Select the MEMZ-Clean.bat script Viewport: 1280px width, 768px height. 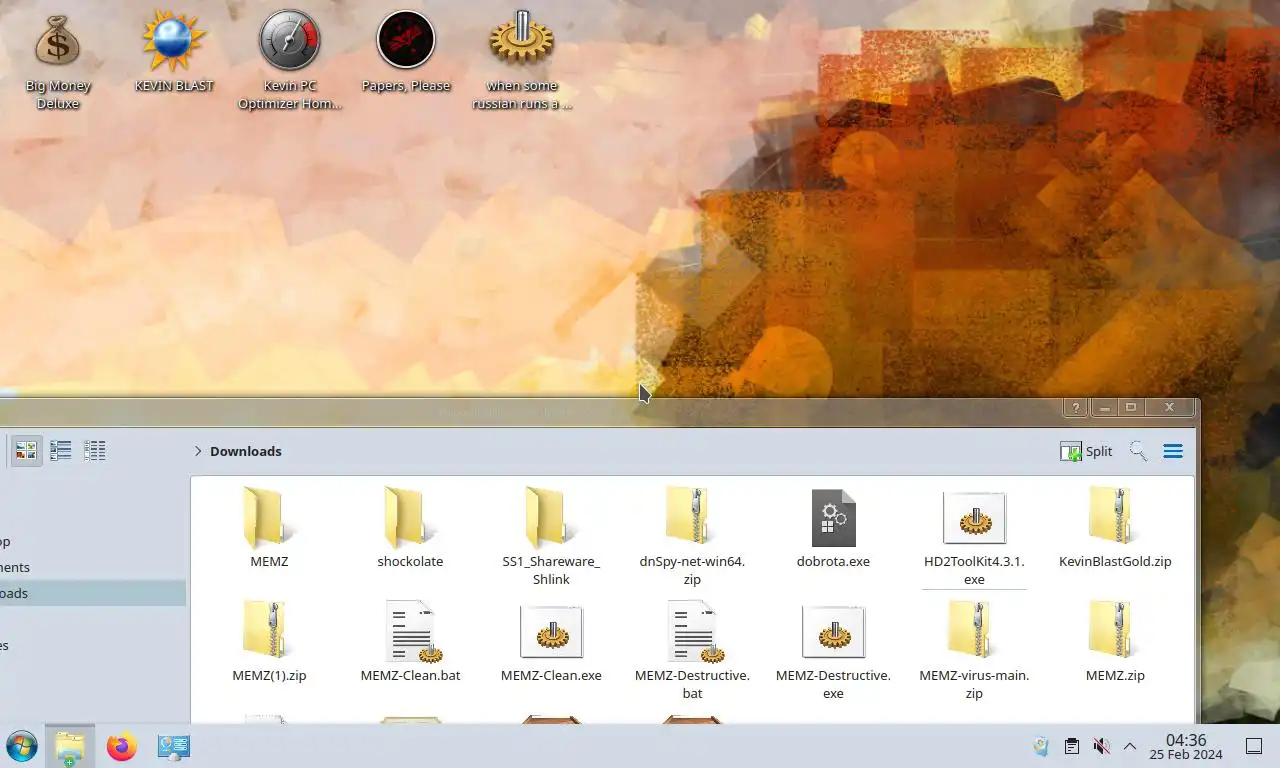click(x=410, y=642)
